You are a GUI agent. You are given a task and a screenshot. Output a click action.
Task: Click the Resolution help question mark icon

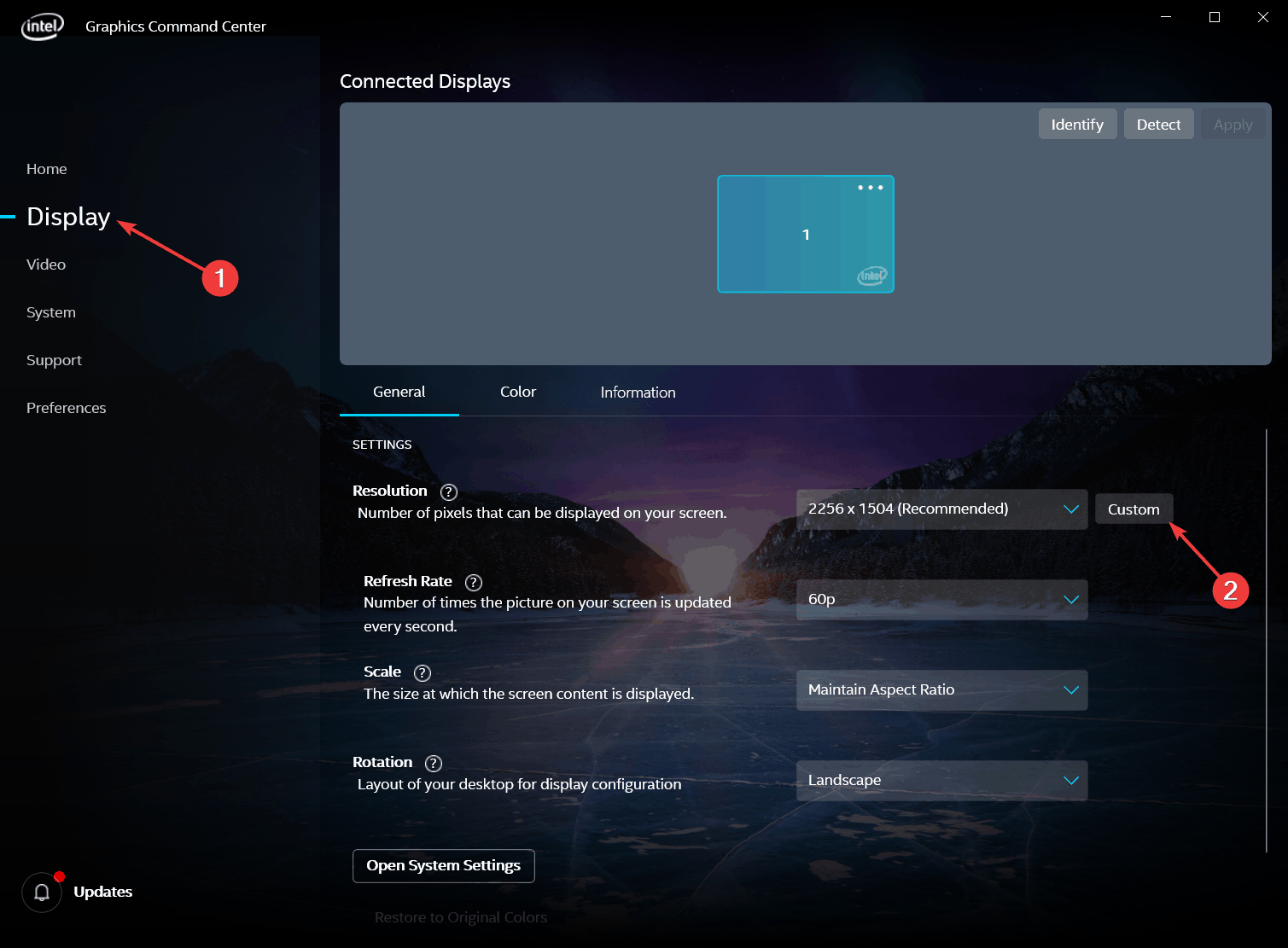(x=449, y=492)
